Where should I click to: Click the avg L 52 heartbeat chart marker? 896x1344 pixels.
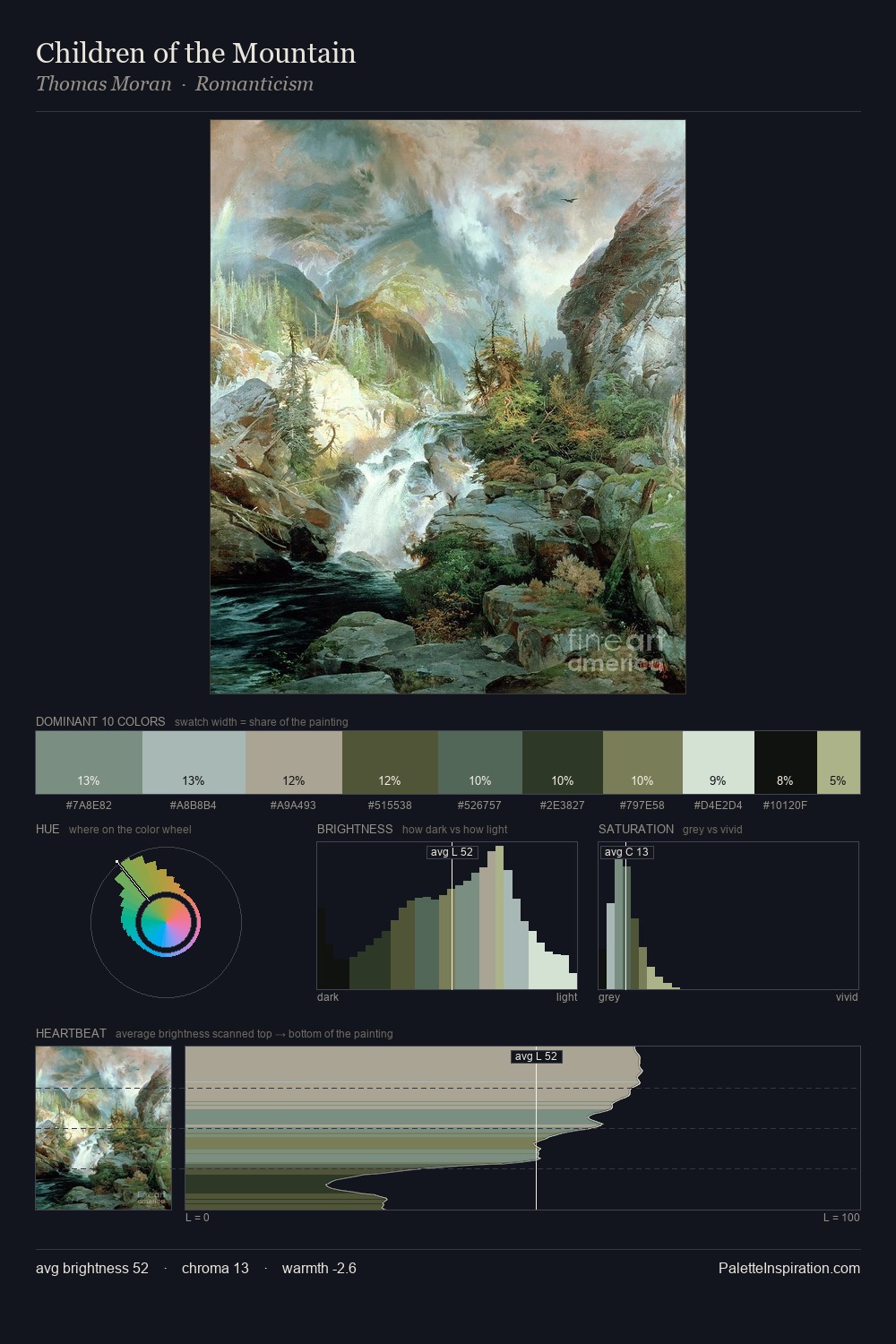537,1056
